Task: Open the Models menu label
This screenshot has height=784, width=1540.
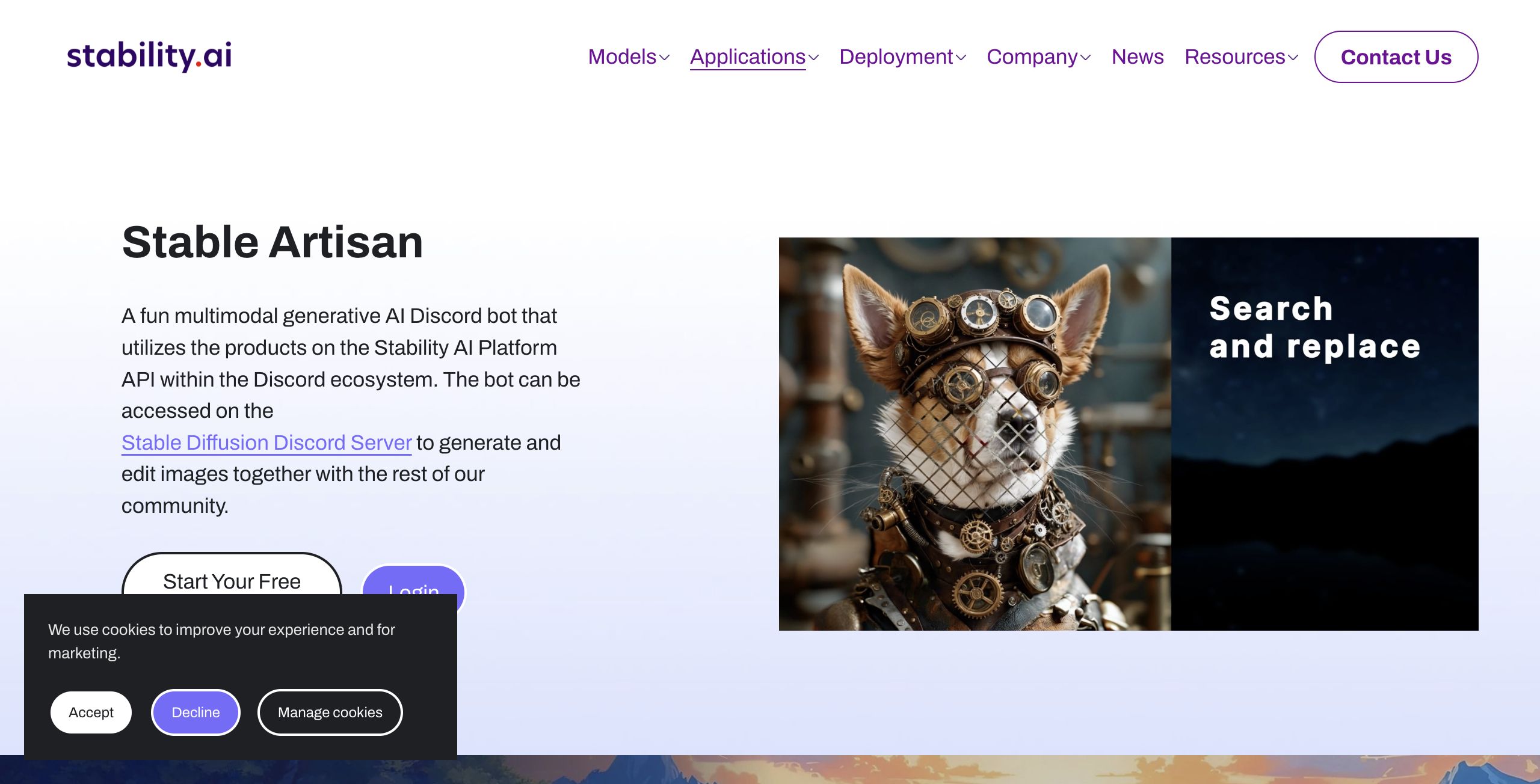Action: (621, 57)
